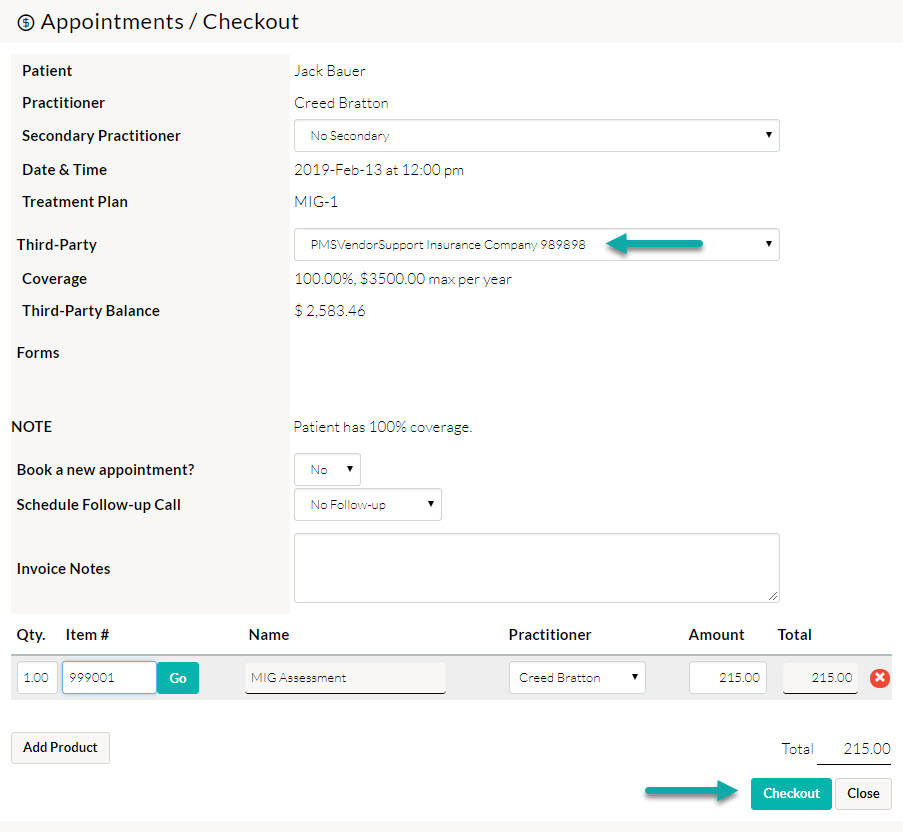The image size is (903, 832).
Task: Click Third-Party Balance value $ 2,583.46
Action: tap(330, 311)
